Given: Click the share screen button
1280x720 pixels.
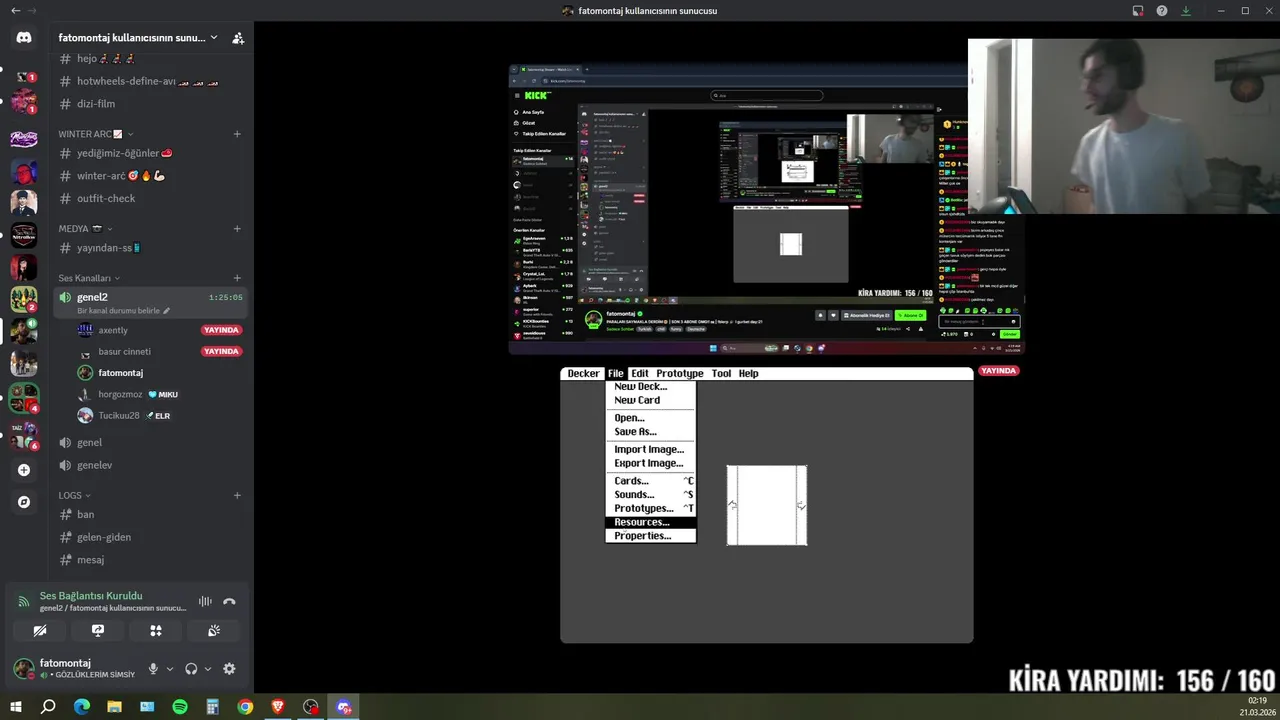Looking at the screenshot, I should pos(98,631).
